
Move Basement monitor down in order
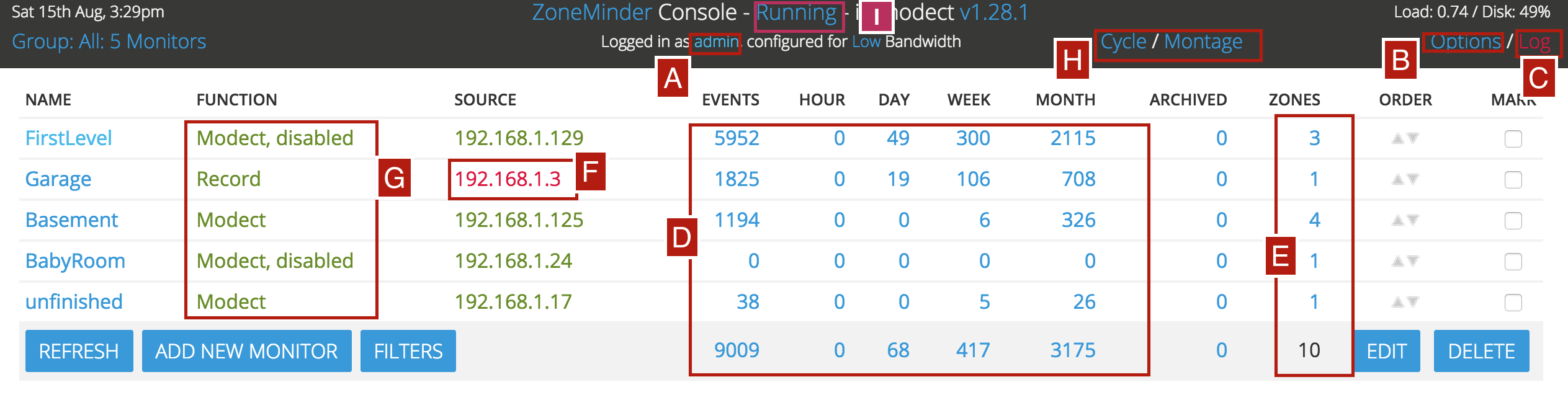pyautogui.click(x=1413, y=220)
